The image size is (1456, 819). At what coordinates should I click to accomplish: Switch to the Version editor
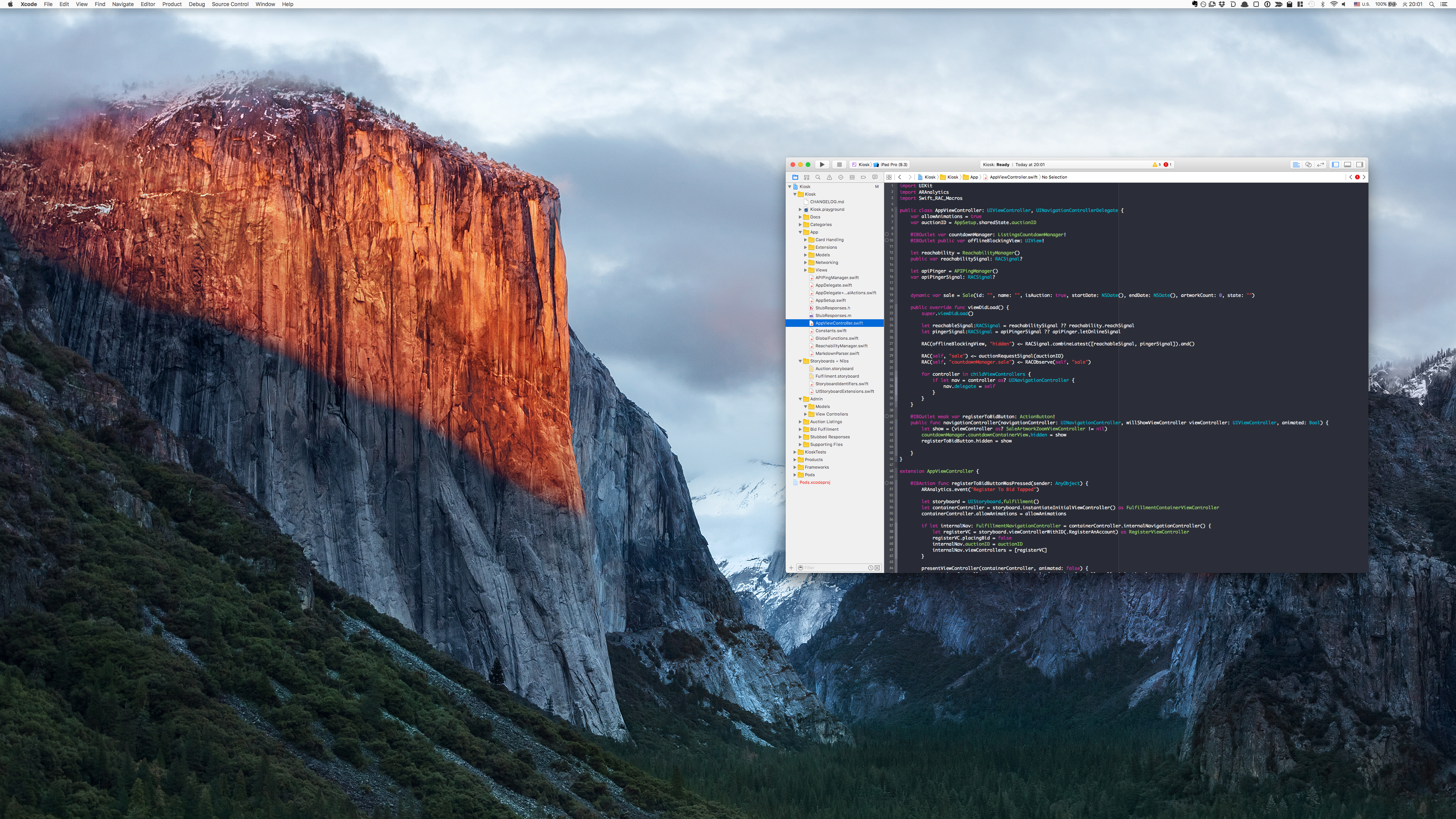pyautogui.click(x=1320, y=165)
